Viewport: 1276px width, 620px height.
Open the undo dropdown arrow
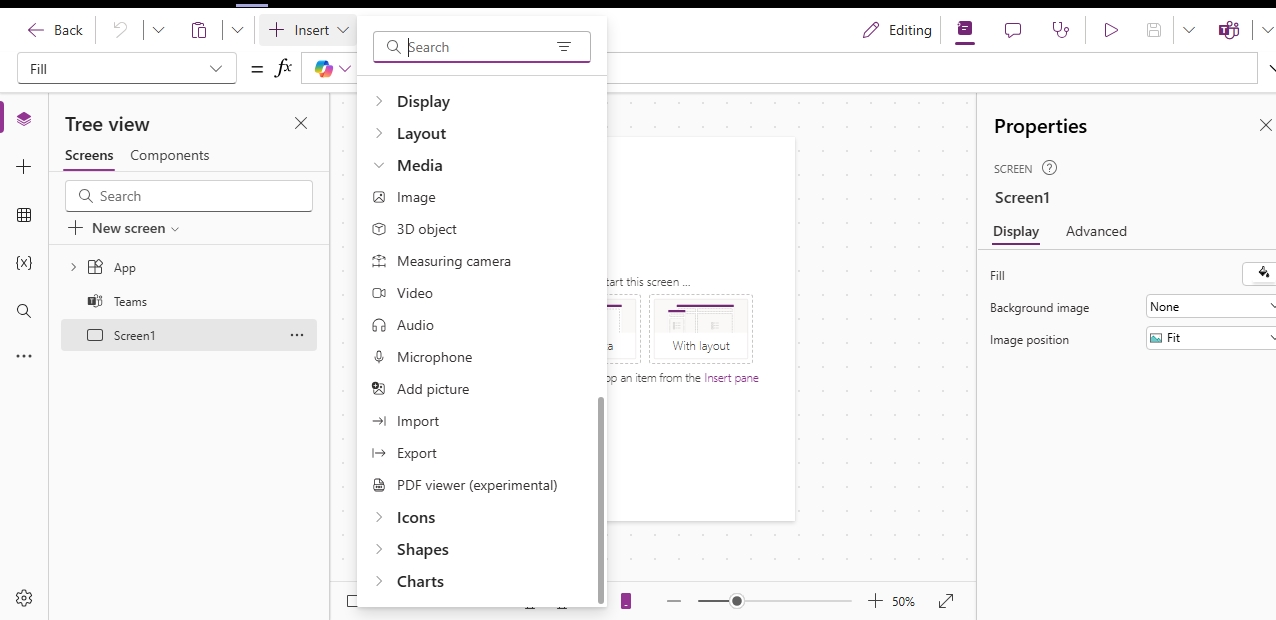158,30
